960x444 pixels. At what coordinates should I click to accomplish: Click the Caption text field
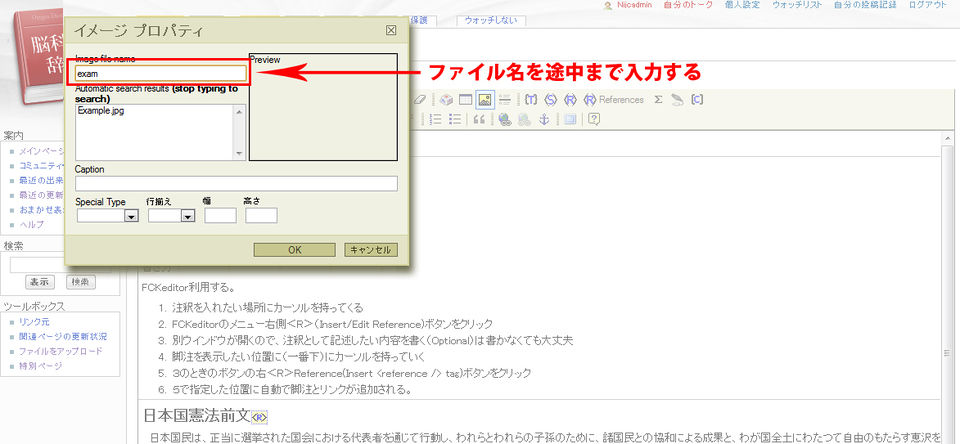click(236, 183)
